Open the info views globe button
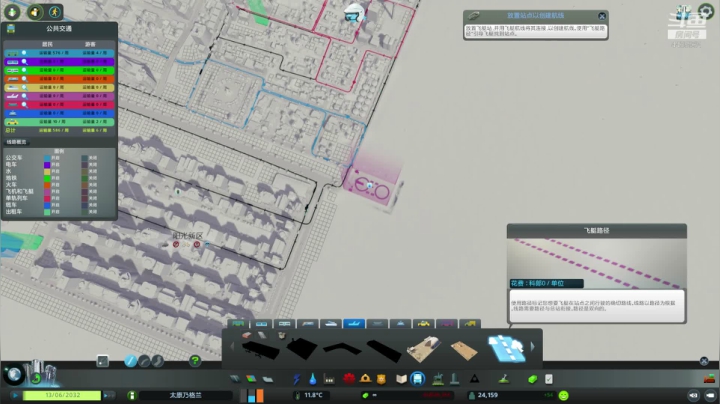720x404 pixels. [x=14, y=375]
